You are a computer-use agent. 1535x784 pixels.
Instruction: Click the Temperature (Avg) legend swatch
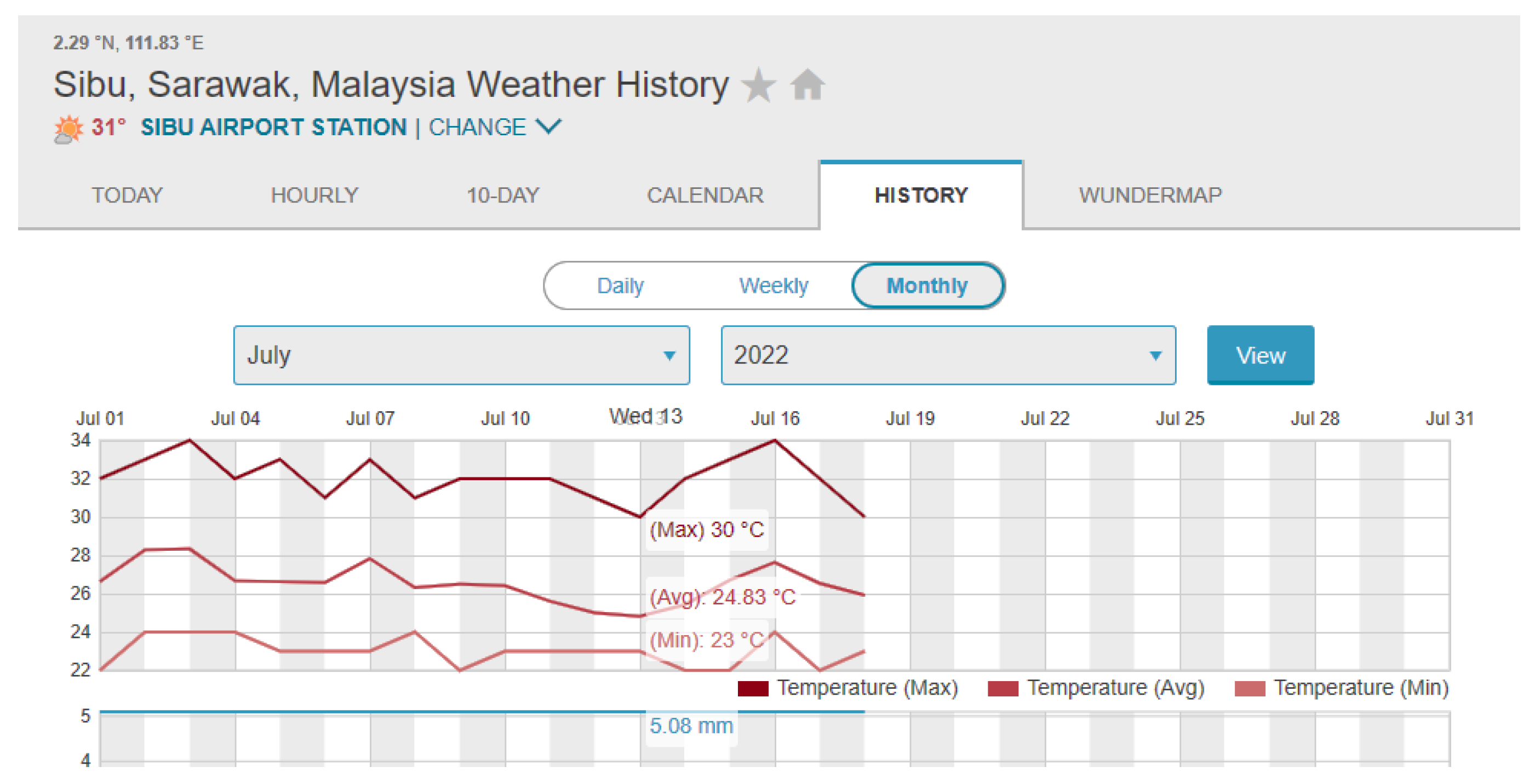coord(1003,689)
